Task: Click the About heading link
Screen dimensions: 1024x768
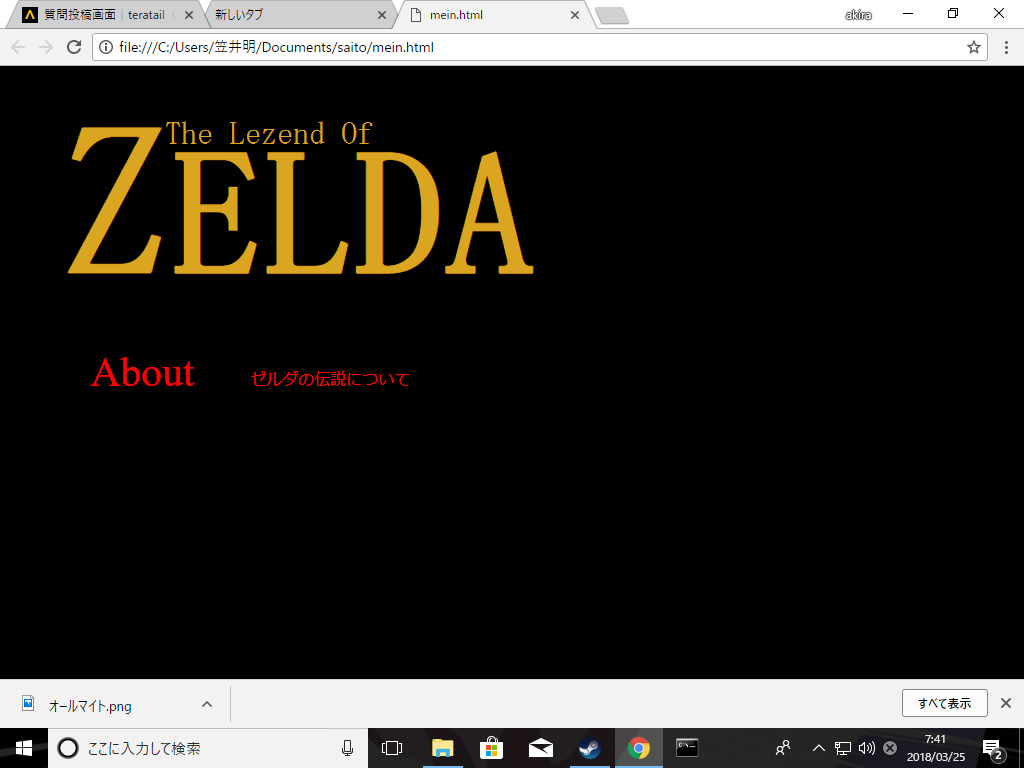Action: 142,373
